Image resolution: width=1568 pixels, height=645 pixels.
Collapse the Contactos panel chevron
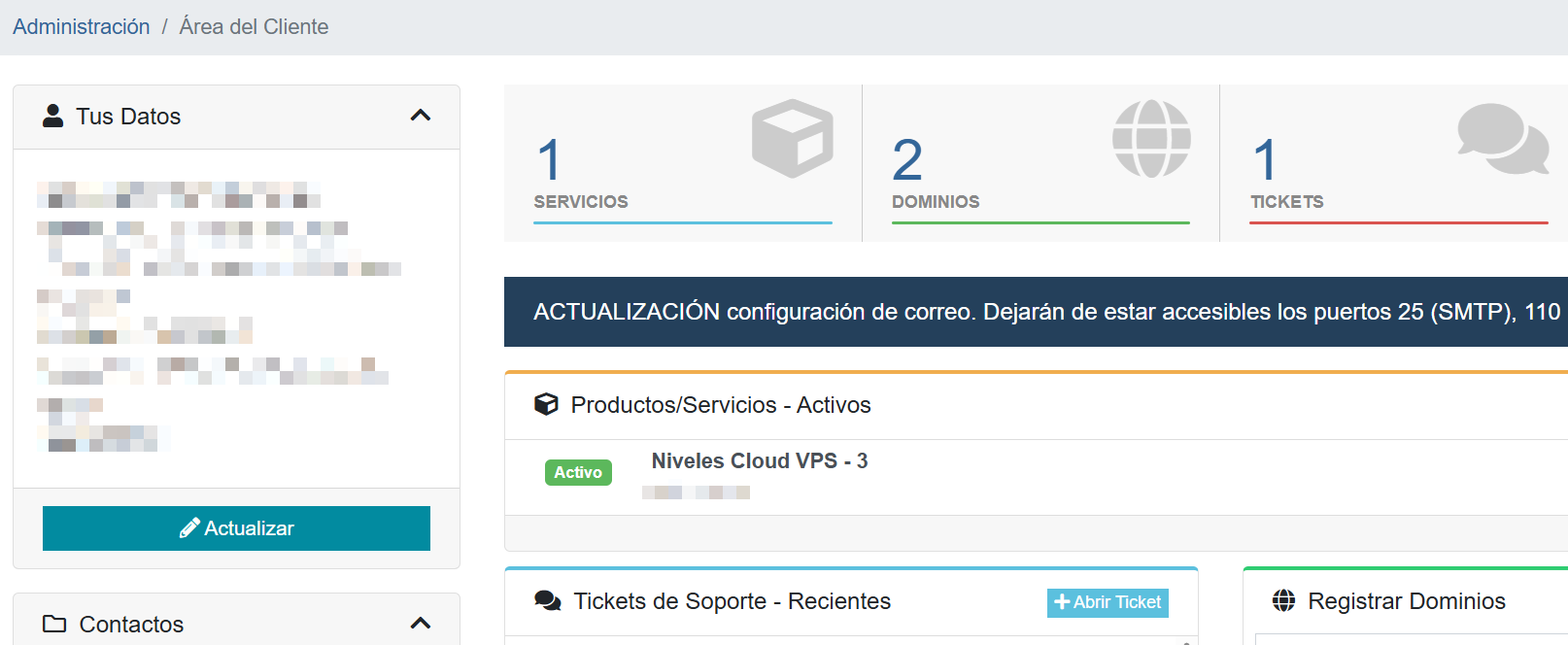click(420, 624)
